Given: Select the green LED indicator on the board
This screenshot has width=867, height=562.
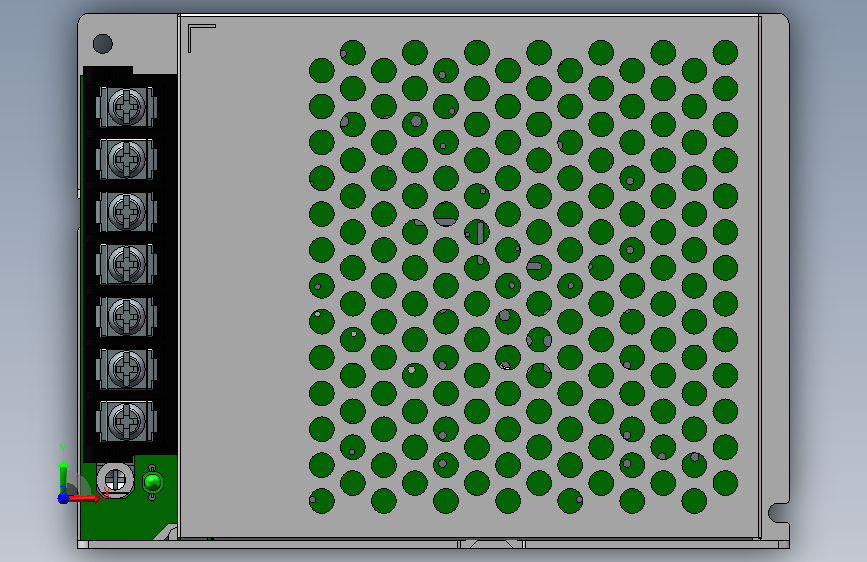Looking at the screenshot, I should click(153, 482).
